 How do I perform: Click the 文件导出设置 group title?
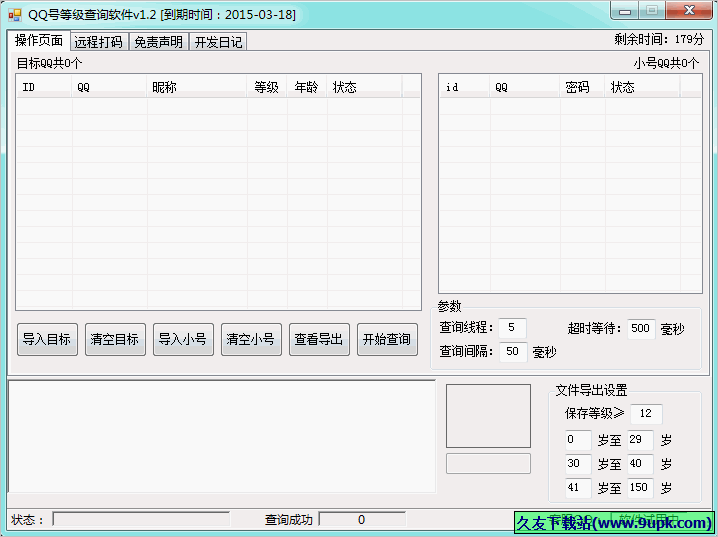[x=591, y=391]
